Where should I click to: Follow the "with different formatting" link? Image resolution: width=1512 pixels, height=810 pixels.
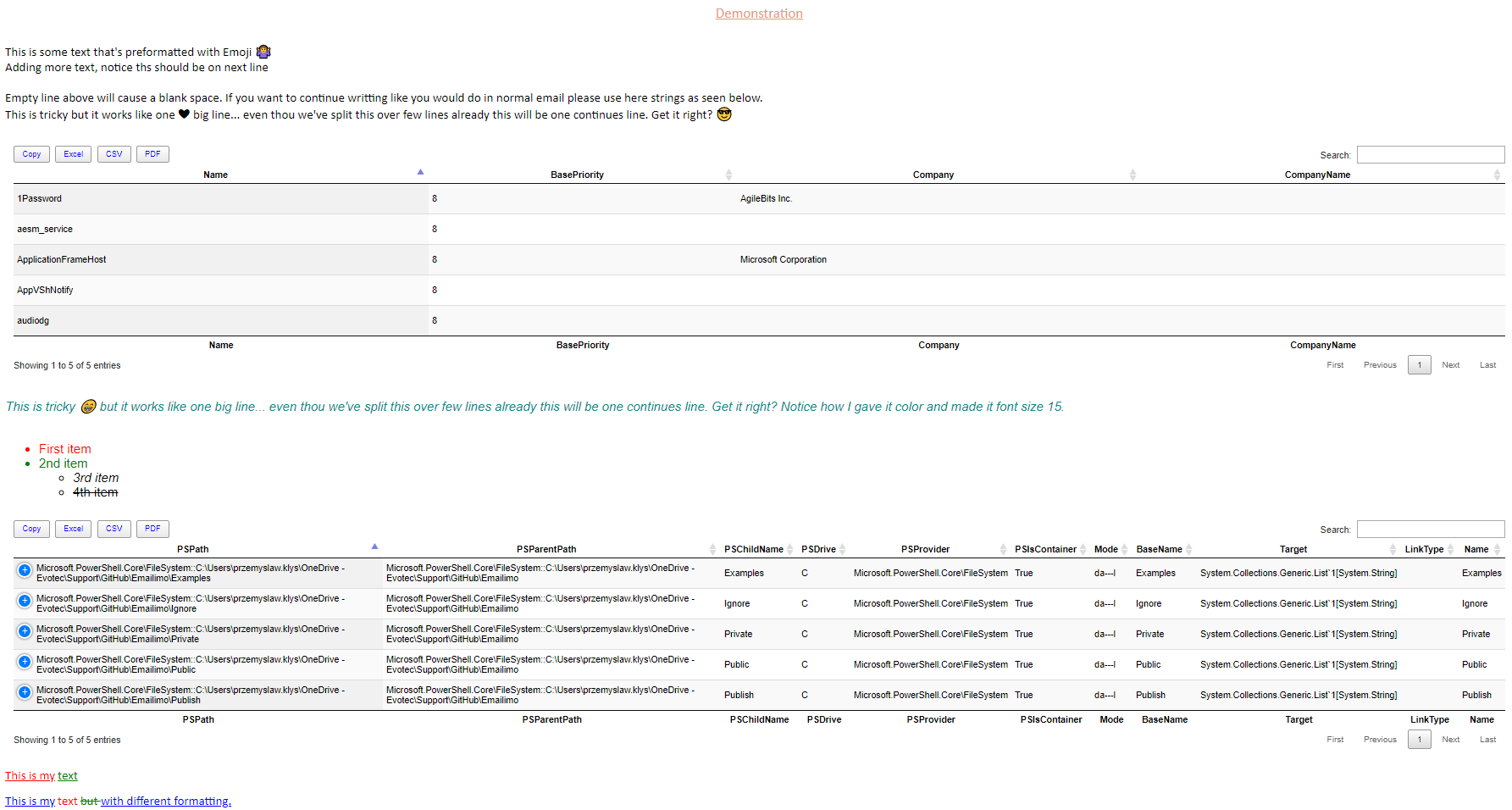[x=166, y=801]
